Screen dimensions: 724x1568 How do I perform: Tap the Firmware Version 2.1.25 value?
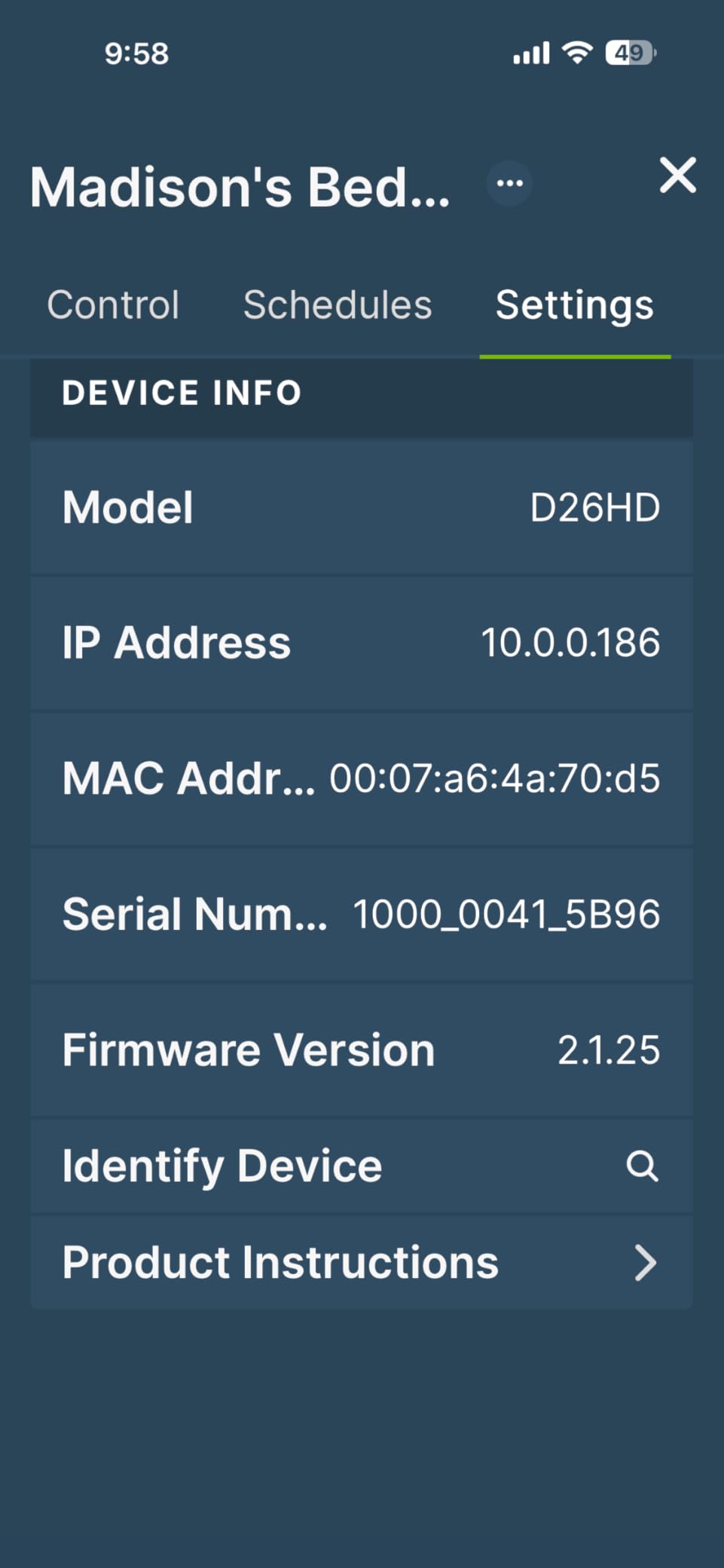pos(608,1050)
